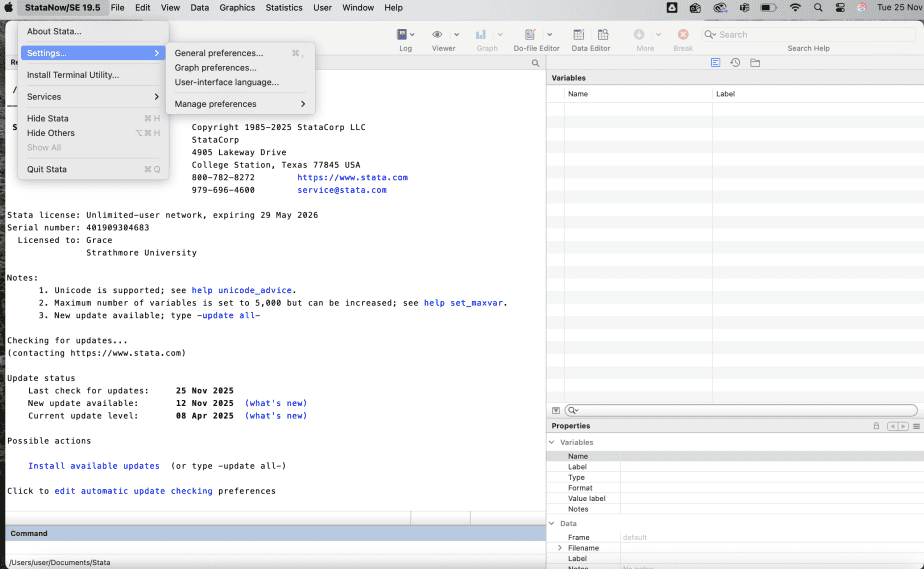Click the red Break icon

(683, 35)
